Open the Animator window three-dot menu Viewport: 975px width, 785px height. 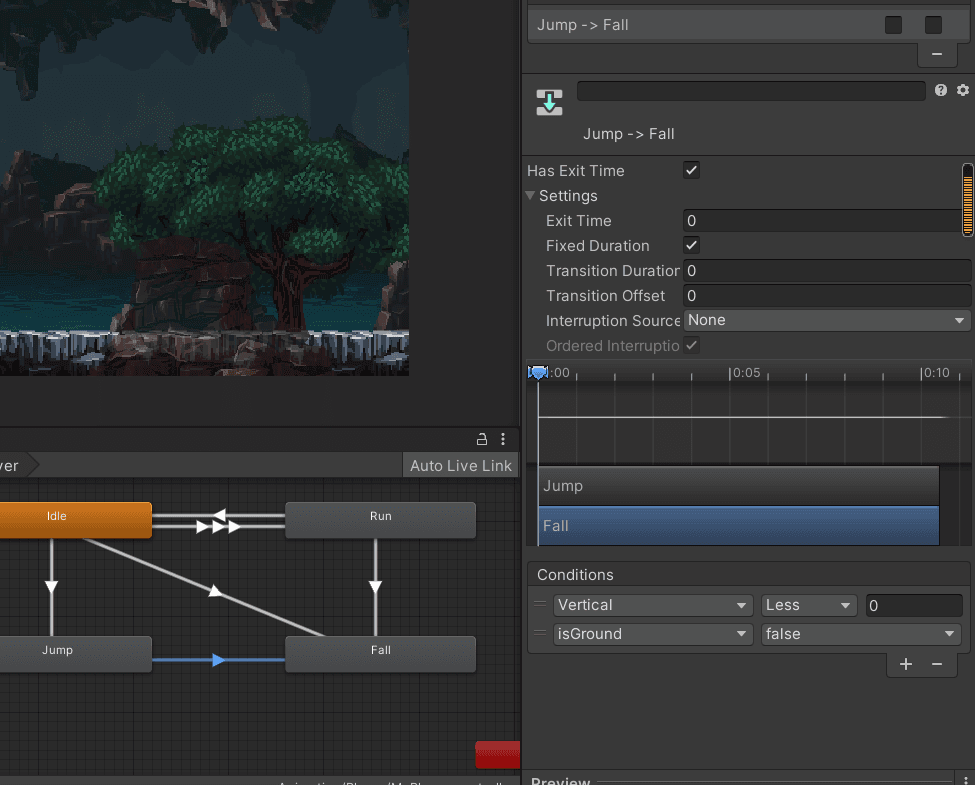(503, 439)
